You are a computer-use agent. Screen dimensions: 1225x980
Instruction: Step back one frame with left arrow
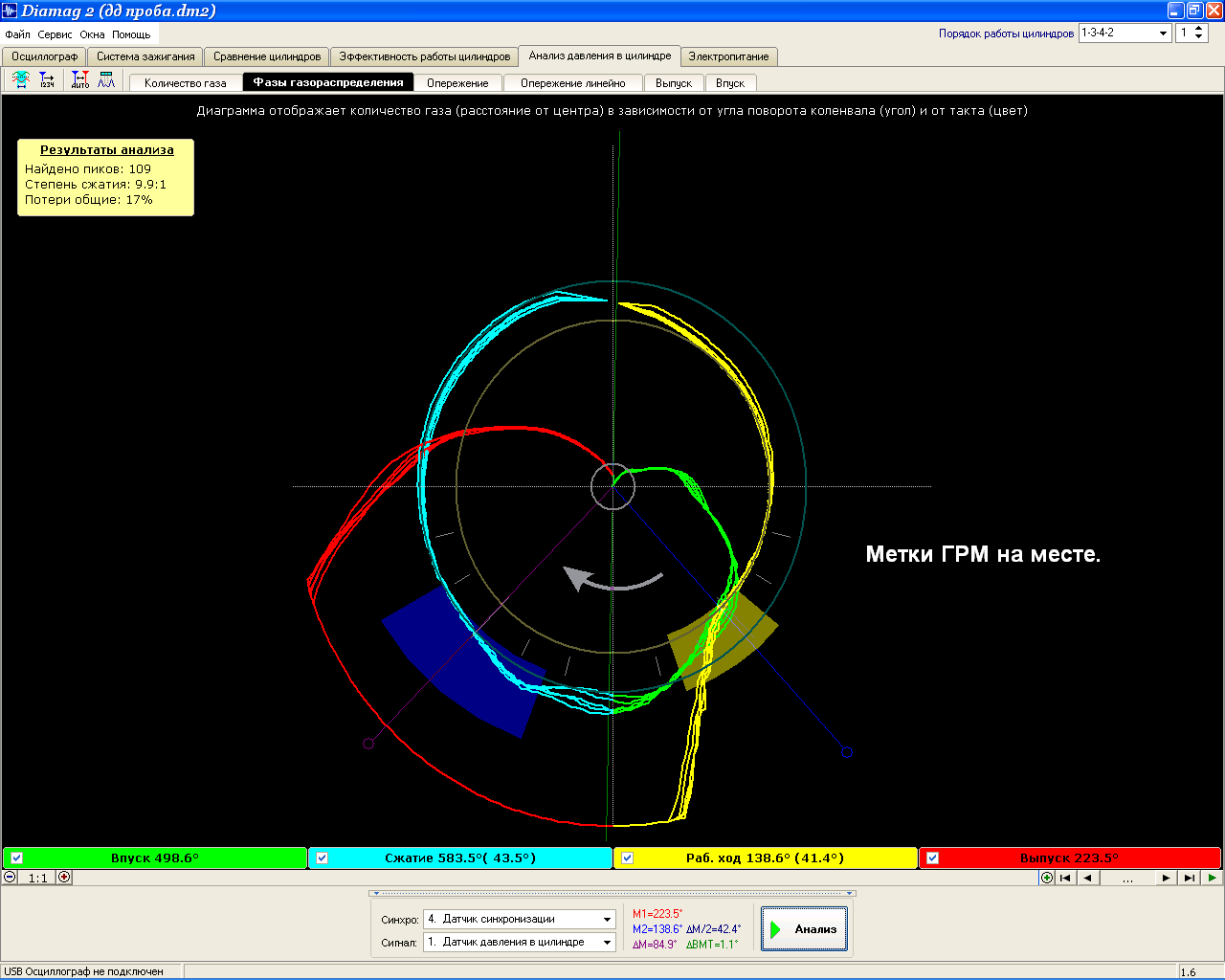tap(1088, 878)
